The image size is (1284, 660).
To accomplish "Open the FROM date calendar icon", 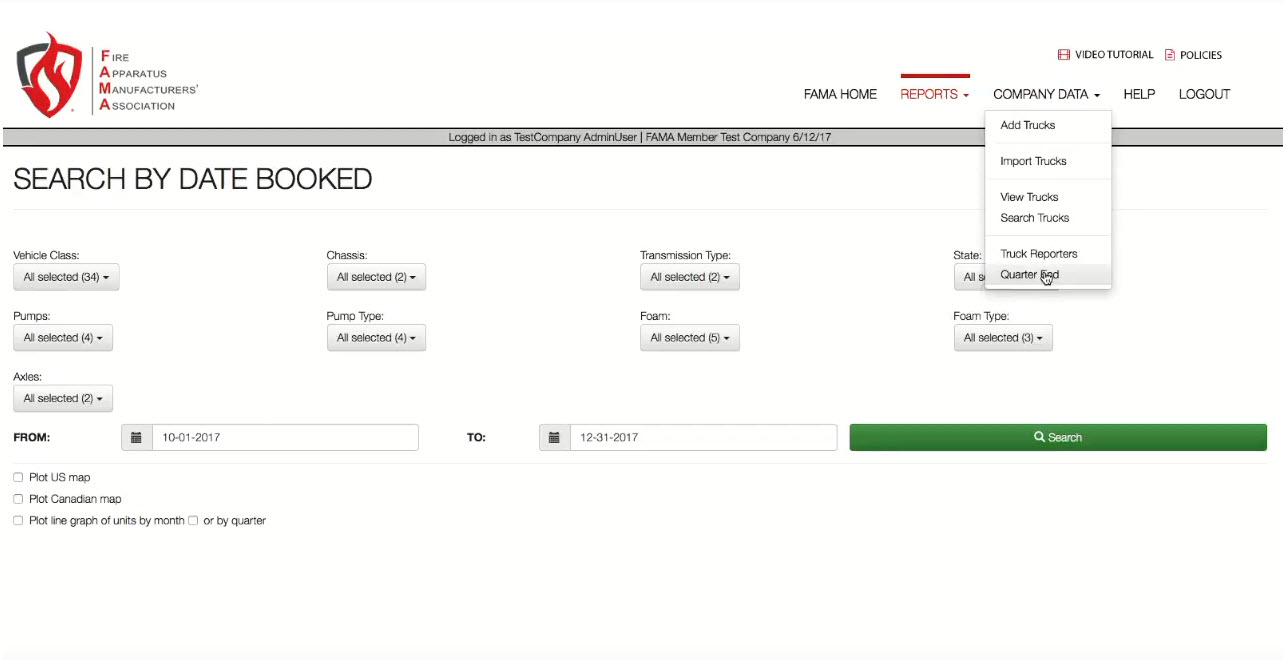I will click(137, 437).
